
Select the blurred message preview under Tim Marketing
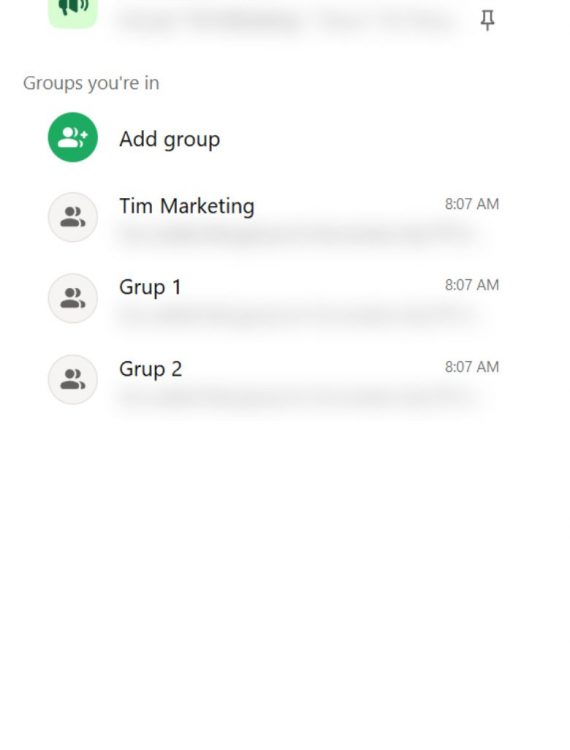(296, 236)
